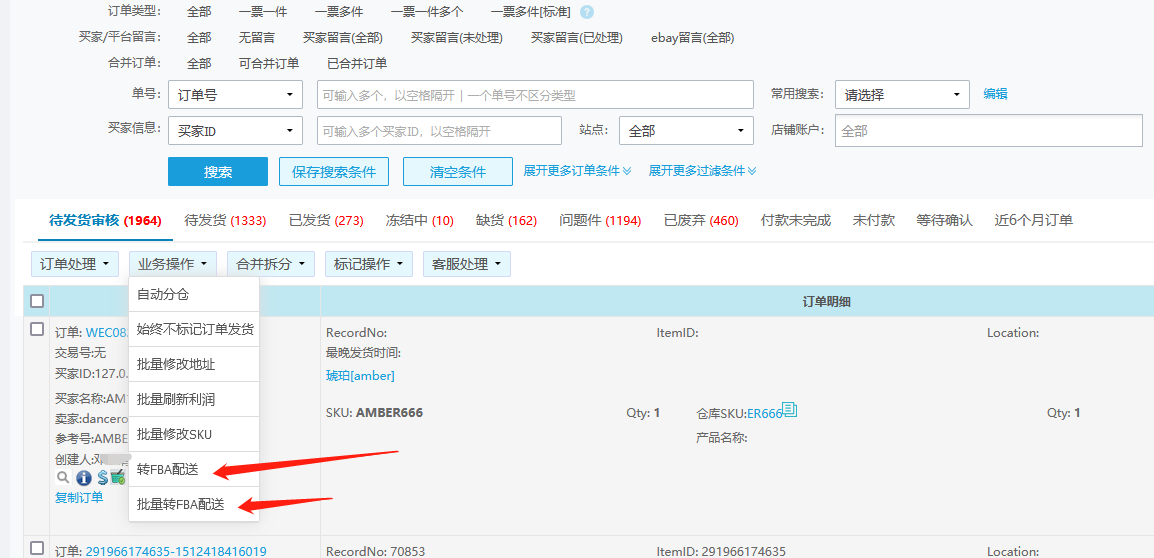Image resolution: width=1154 pixels, height=558 pixels.
Task: Click the 店铺账户 input field
Action: pyautogui.click(x=988, y=131)
